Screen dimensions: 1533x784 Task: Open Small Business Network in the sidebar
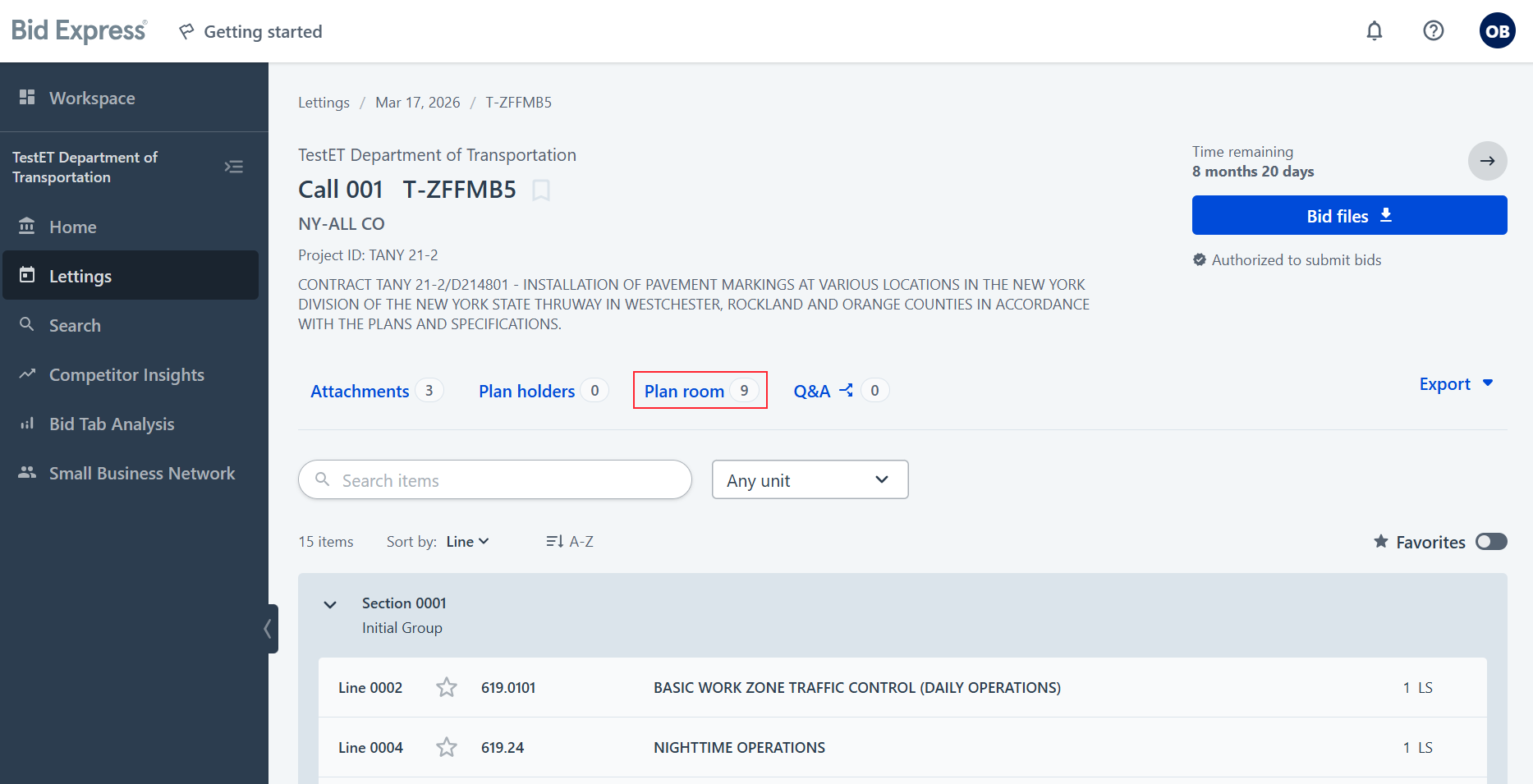click(x=131, y=473)
